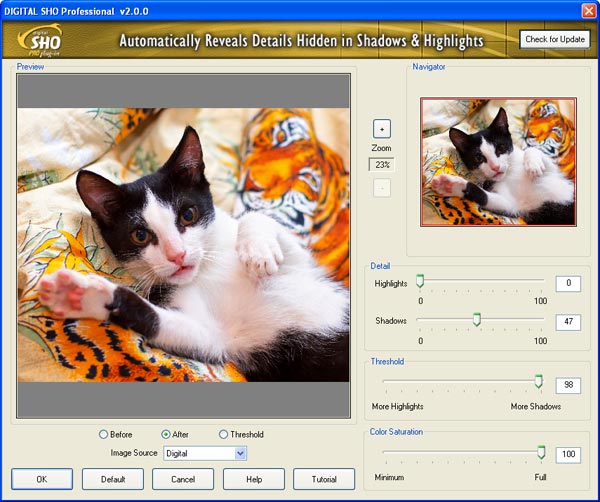Close the Digital SHO Professional window
600x502 pixels.
pos(588,10)
